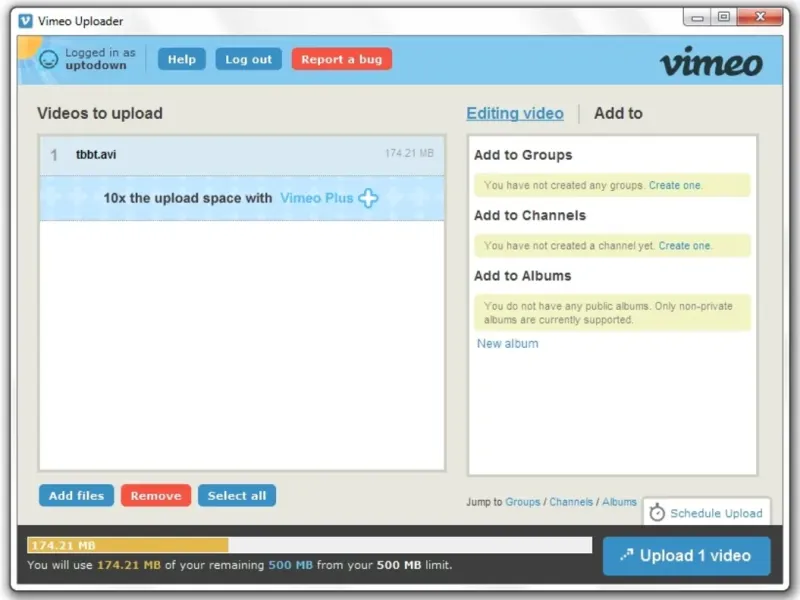Select the Add to tab

point(618,113)
